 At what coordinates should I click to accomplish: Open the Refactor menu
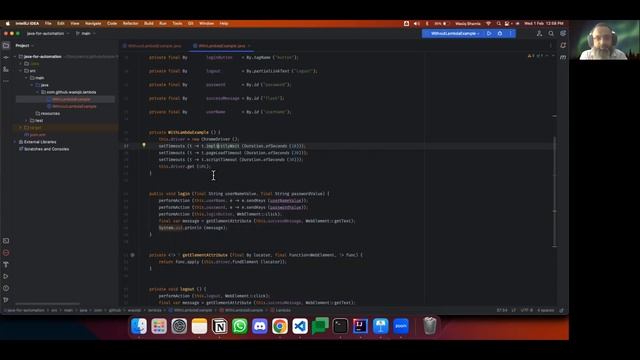pos(131,24)
